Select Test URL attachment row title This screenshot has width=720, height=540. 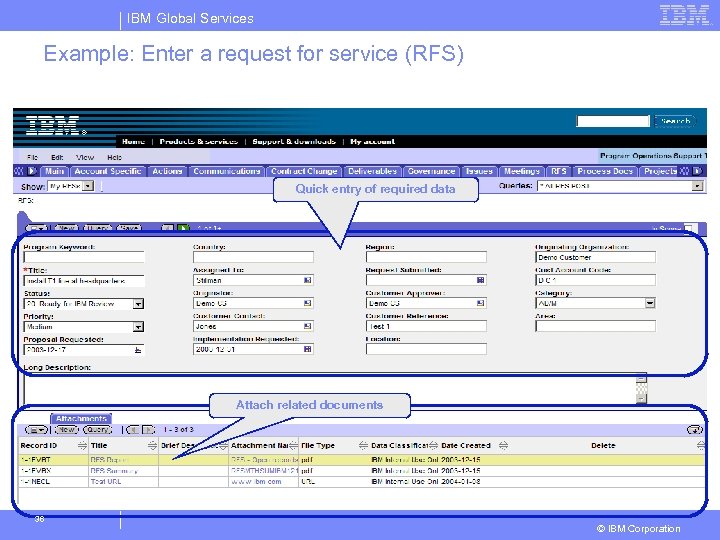106,482
